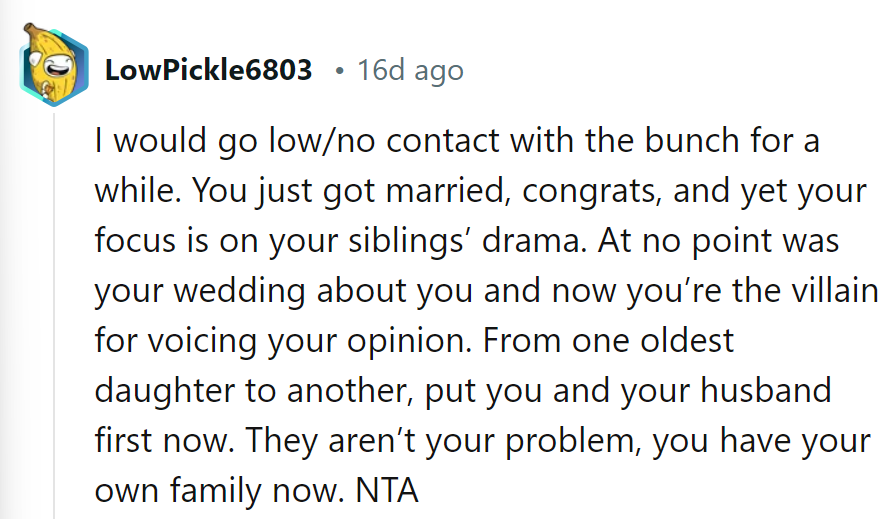
Task: Click the words "own family" in last line
Action: coord(183,491)
